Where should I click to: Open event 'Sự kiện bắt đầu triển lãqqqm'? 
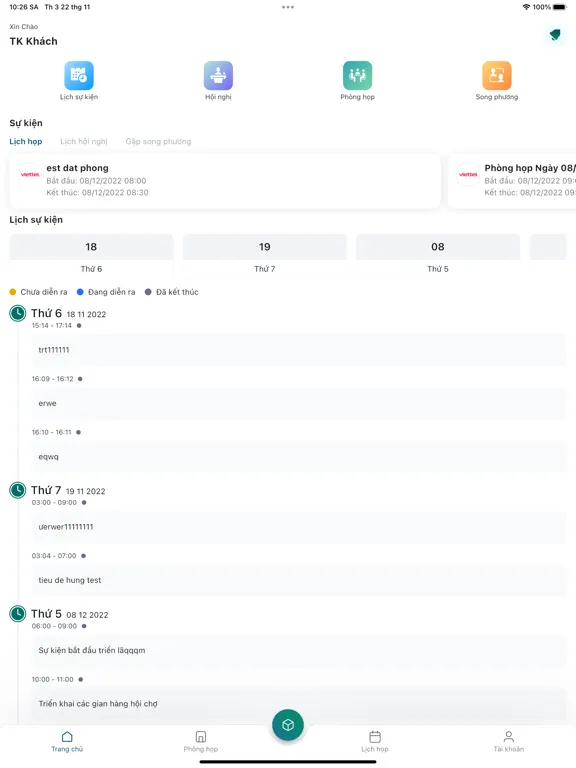pos(299,650)
